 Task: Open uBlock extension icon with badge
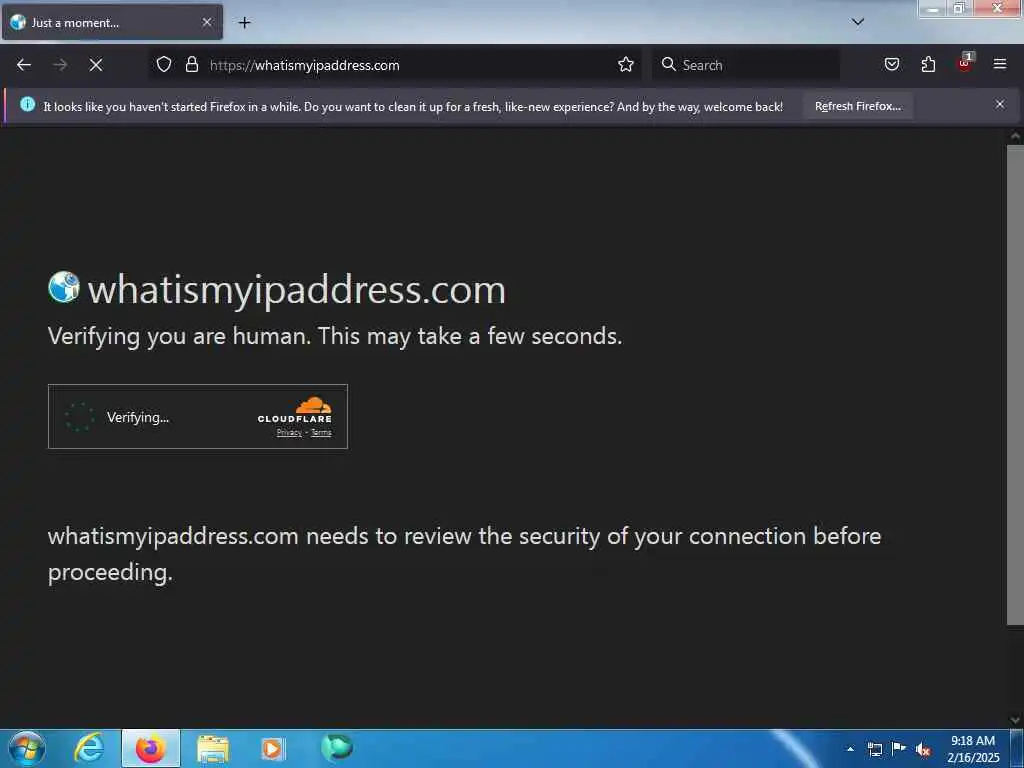[965, 63]
